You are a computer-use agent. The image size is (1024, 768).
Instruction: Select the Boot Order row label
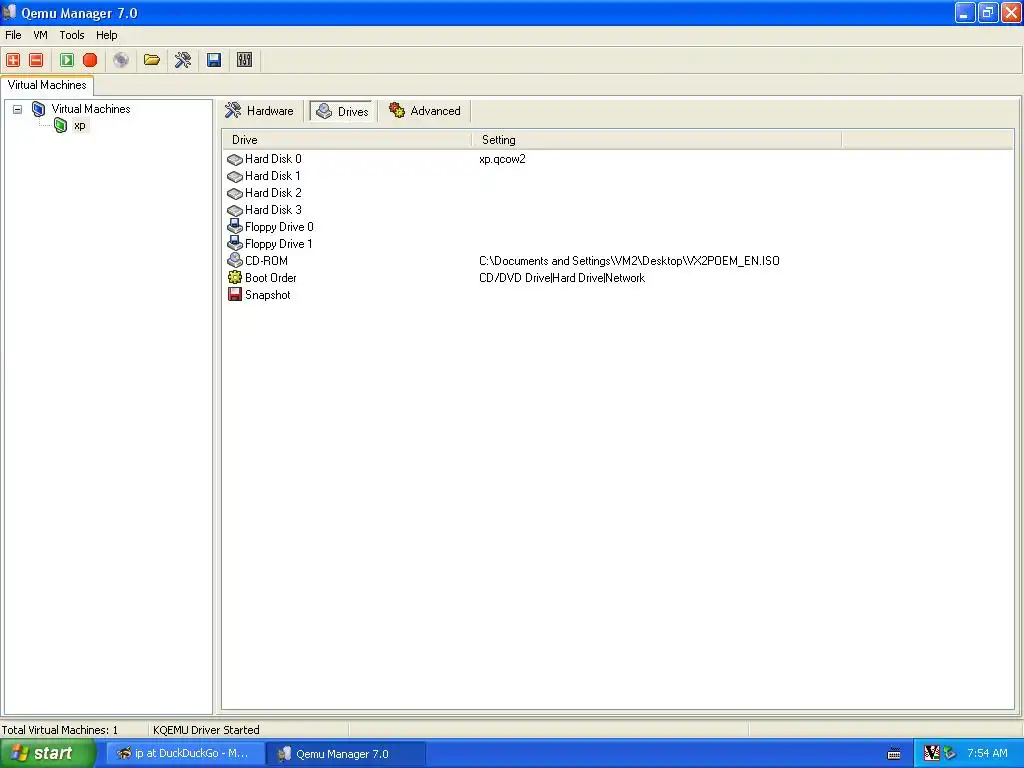pyautogui.click(x=270, y=278)
